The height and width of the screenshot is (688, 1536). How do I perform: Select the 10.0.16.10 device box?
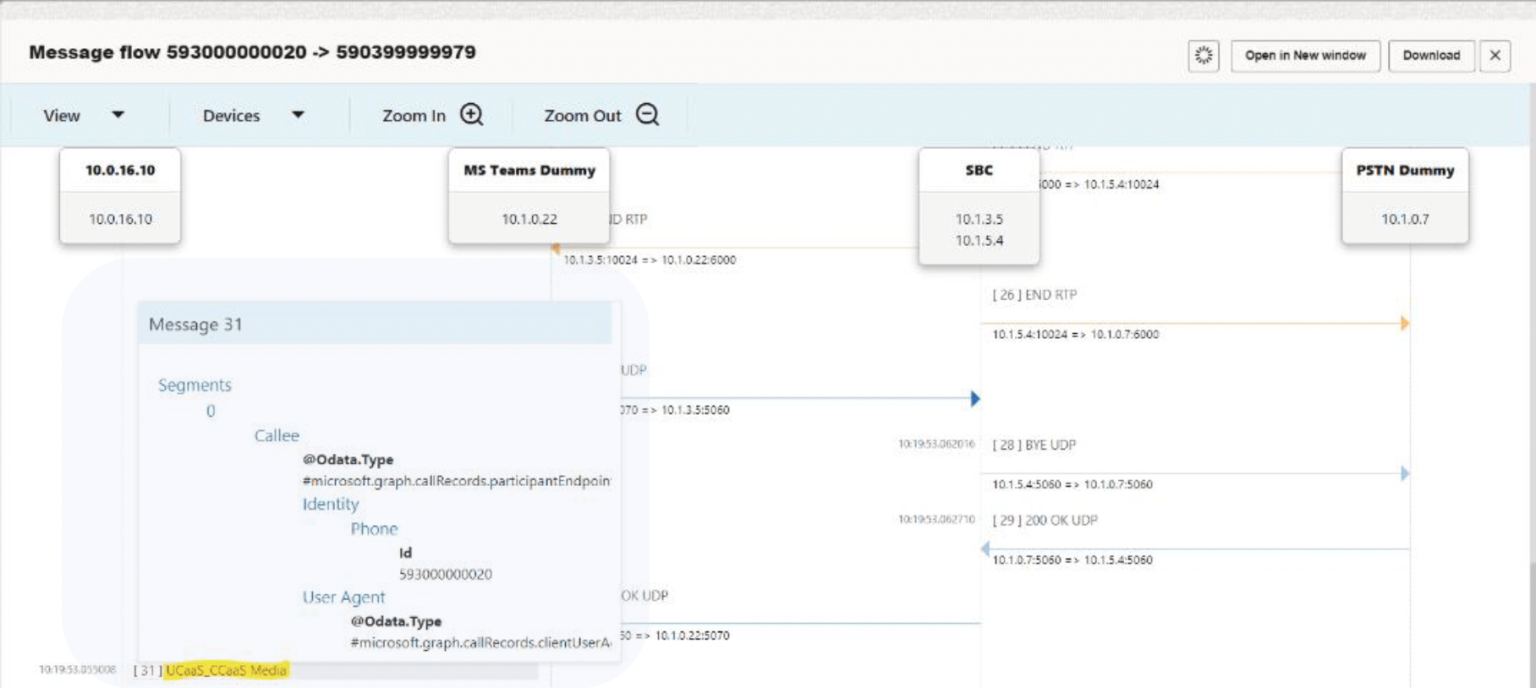[x=120, y=195]
